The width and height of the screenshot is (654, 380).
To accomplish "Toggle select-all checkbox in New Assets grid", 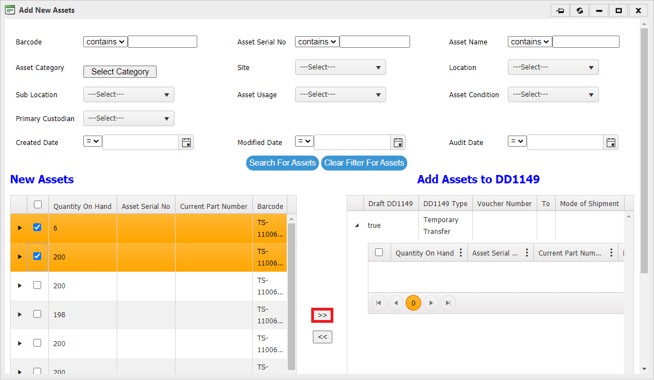I will [x=38, y=204].
